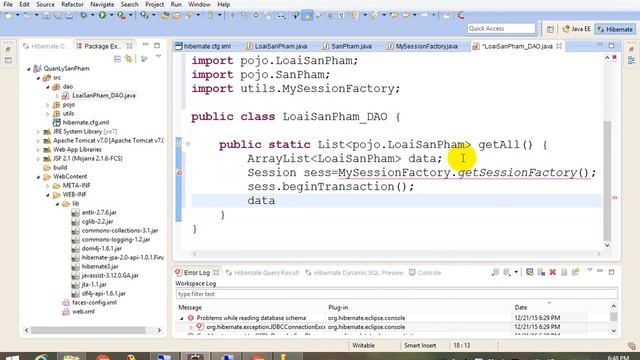Toggle Link with Editor in Package Explorer
640x360 pixels.
tap(129, 59)
